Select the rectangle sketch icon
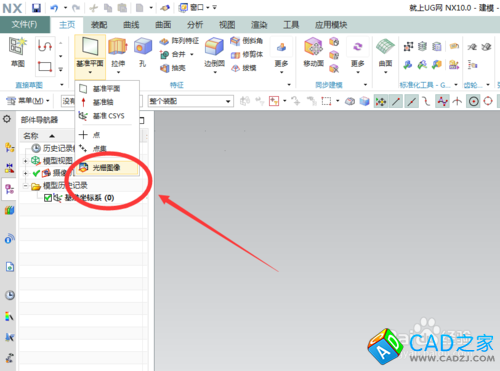Image resolution: width=500 pixels, height=371 pixels. pos(45,66)
